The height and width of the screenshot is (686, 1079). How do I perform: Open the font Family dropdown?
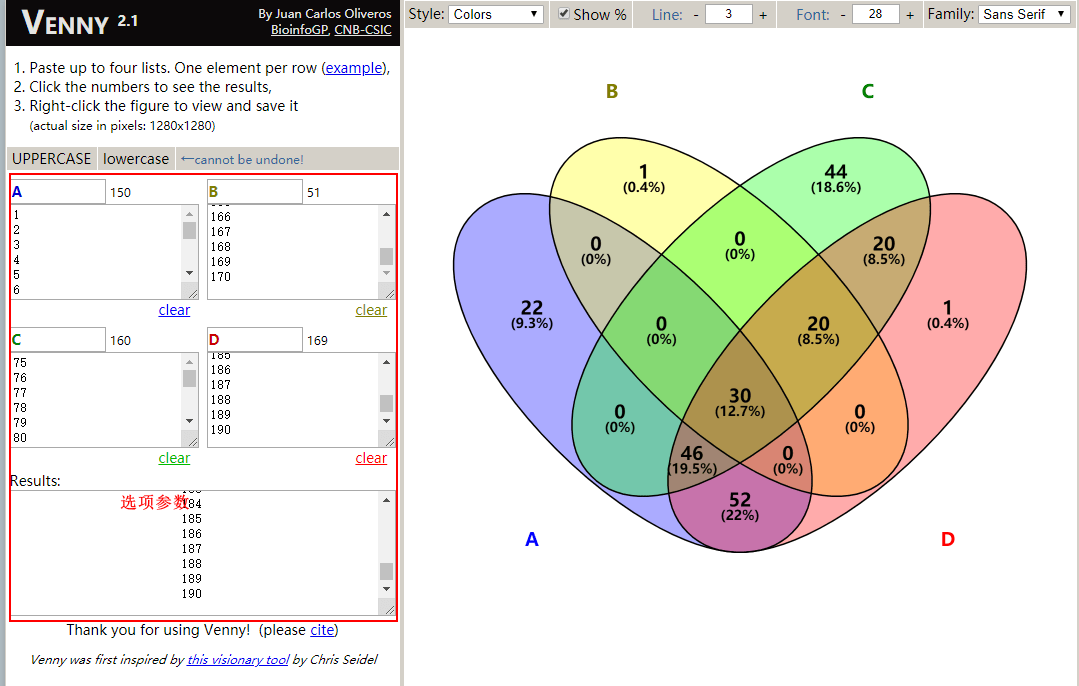coord(1024,14)
